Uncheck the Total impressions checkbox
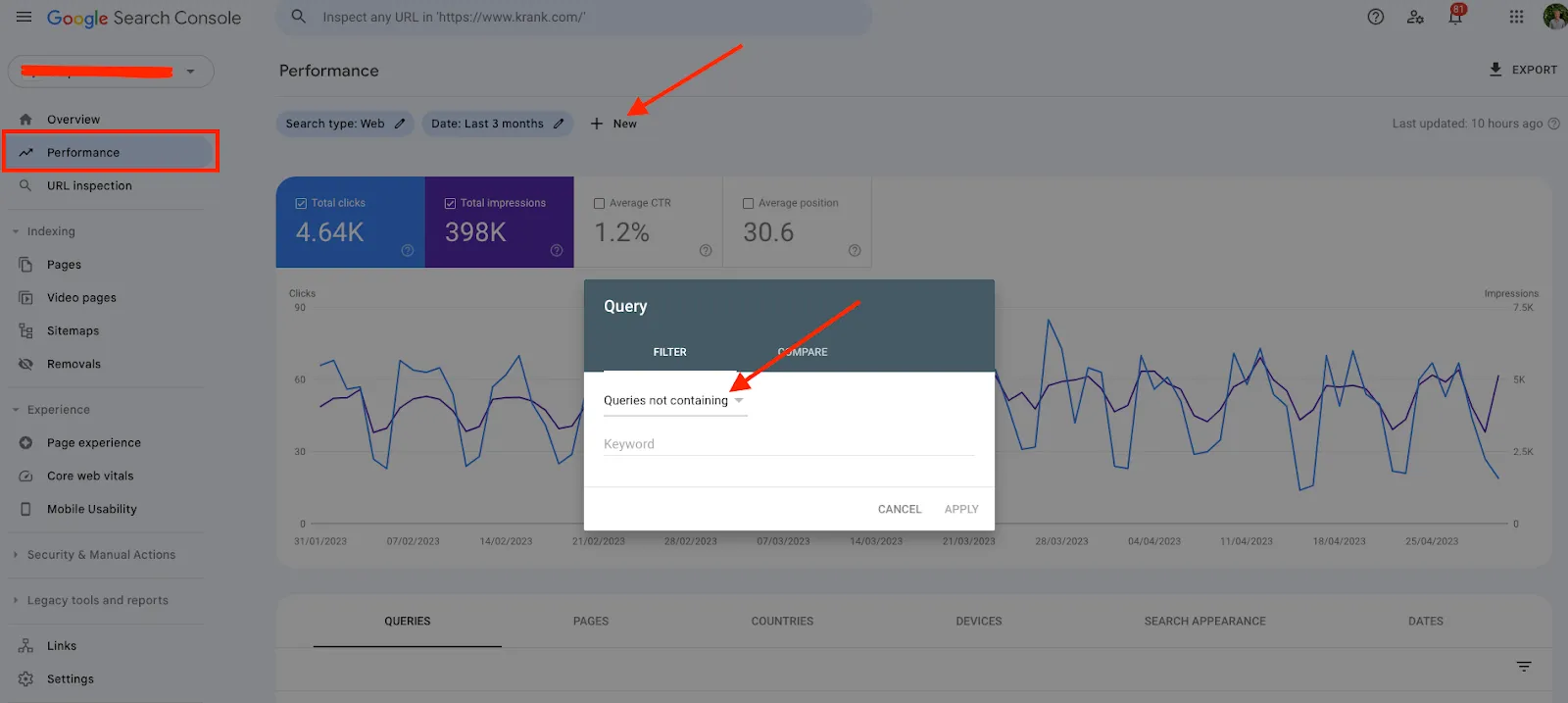 450,204
